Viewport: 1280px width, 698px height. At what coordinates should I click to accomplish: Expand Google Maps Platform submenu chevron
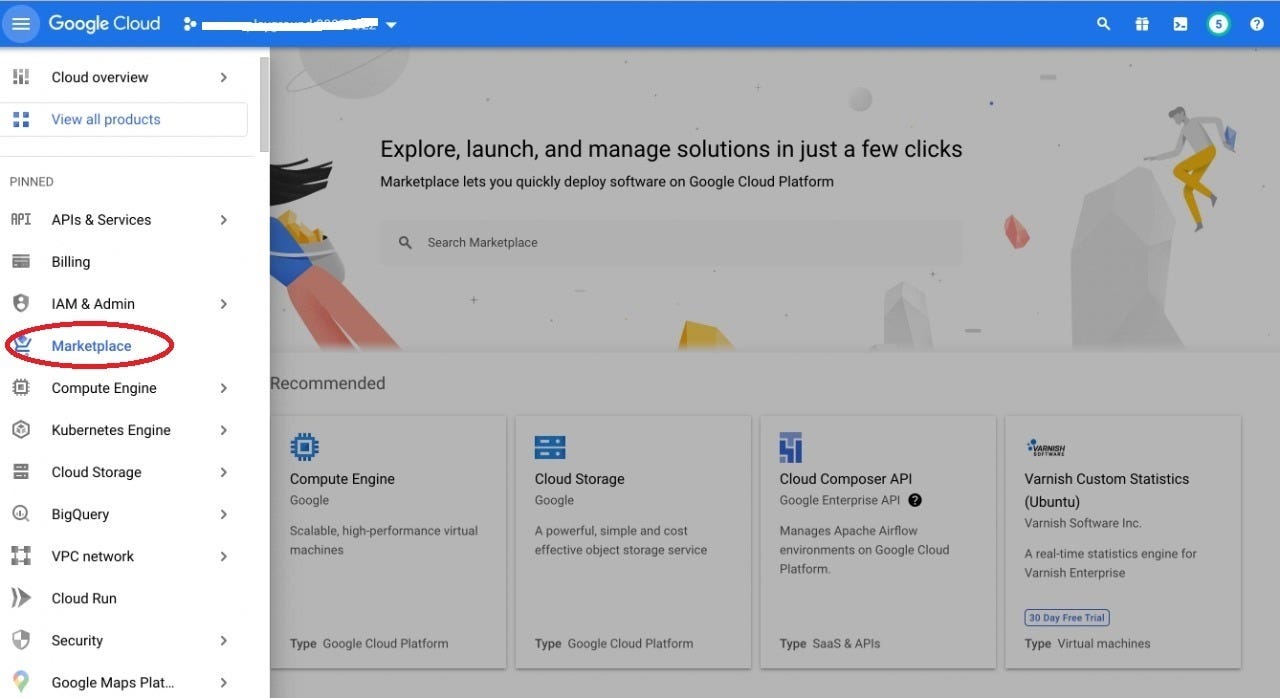224,681
